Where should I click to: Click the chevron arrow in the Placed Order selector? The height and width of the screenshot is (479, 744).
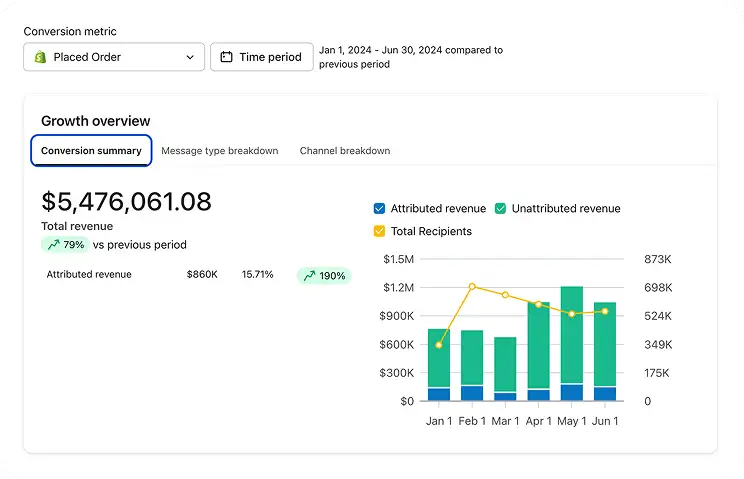click(x=190, y=57)
